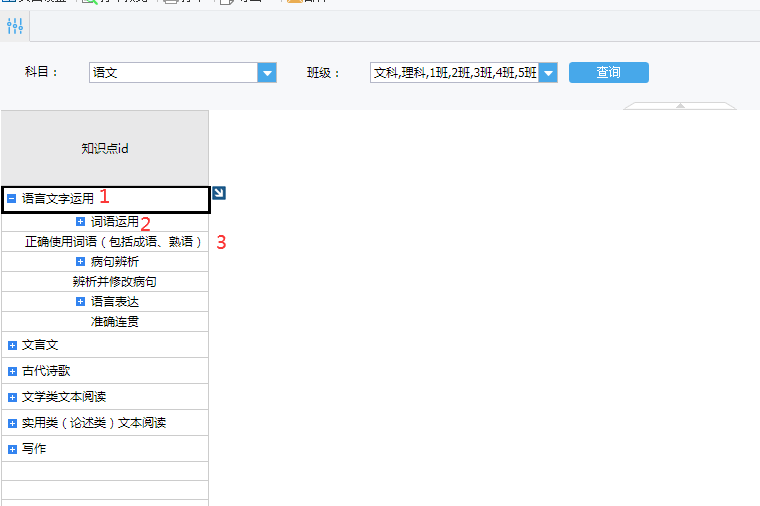Expand the 写作 node

pyautogui.click(x=13, y=449)
